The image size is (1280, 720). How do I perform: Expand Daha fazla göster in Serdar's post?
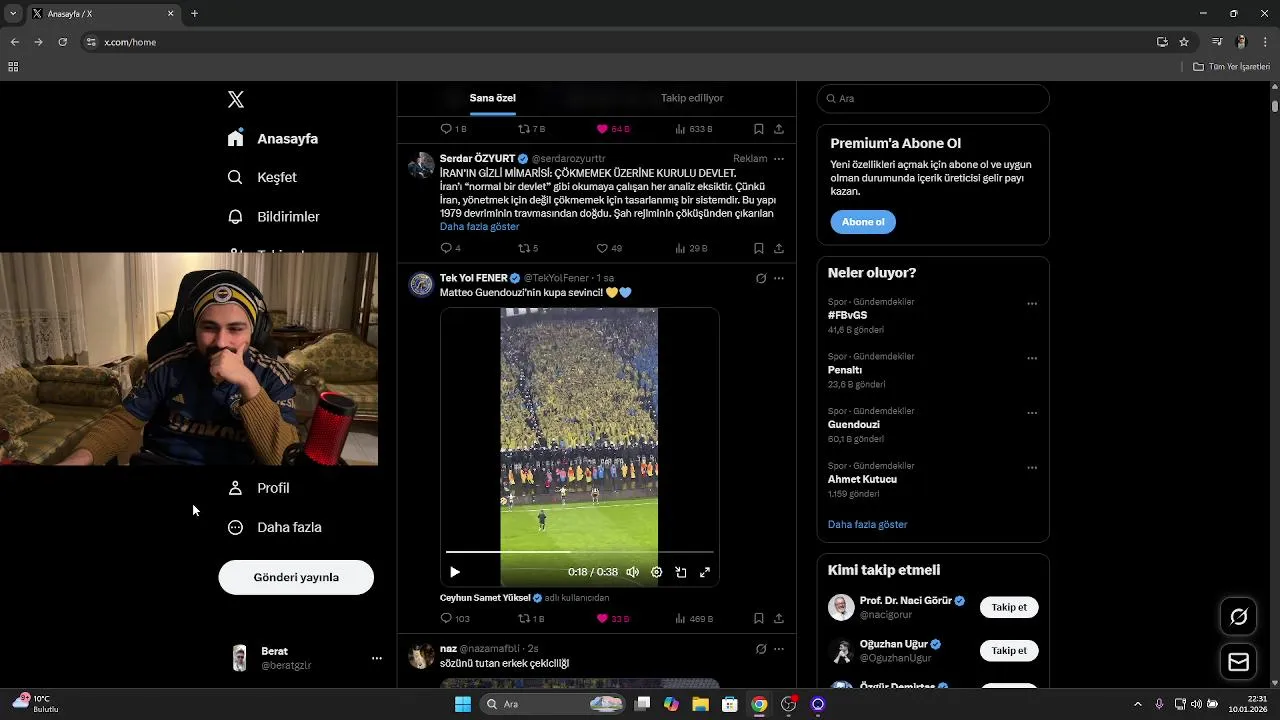[x=479, y=226]
